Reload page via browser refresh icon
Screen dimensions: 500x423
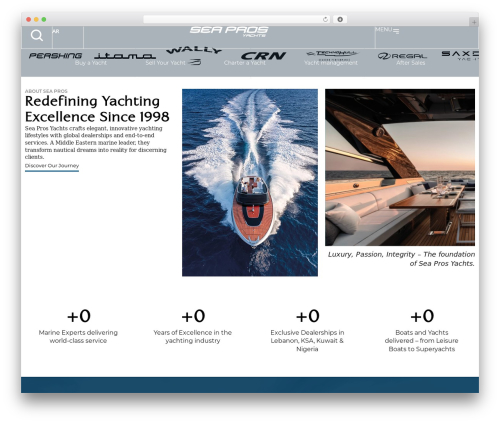tap(325, 19)
